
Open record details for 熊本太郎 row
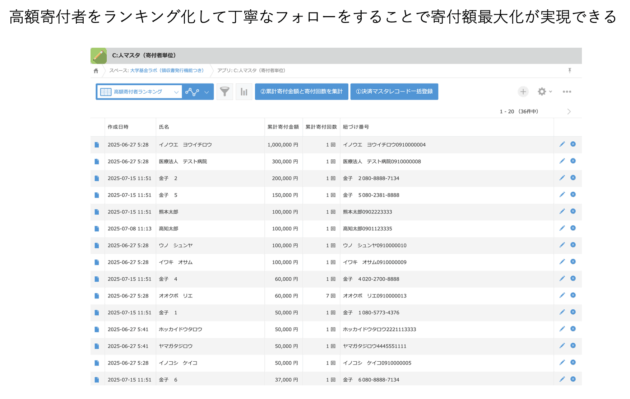pos(97,212)
